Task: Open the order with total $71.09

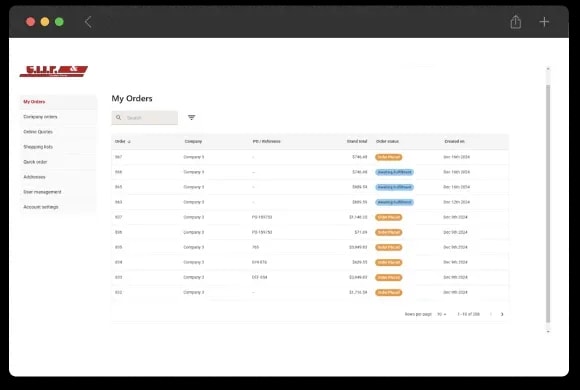Action: tap(310, 232)
